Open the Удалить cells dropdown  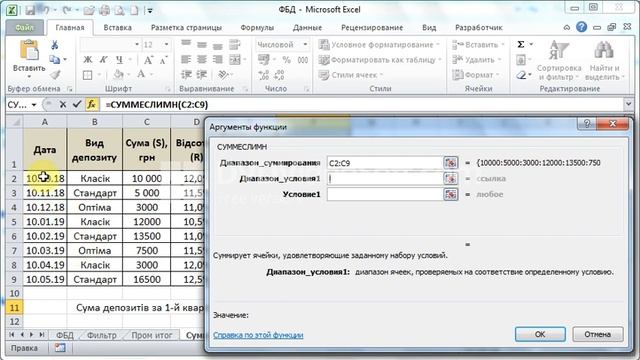click(x=477, y=60)
